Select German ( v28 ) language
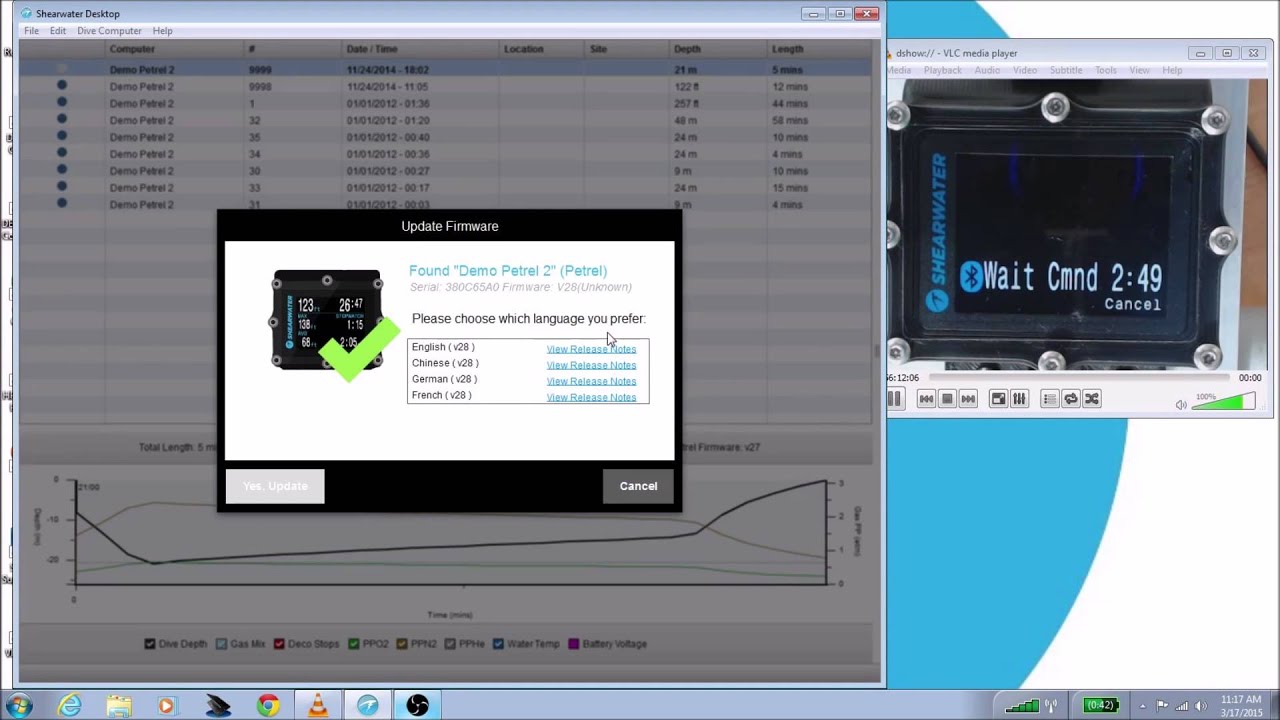 coord(444,379)
